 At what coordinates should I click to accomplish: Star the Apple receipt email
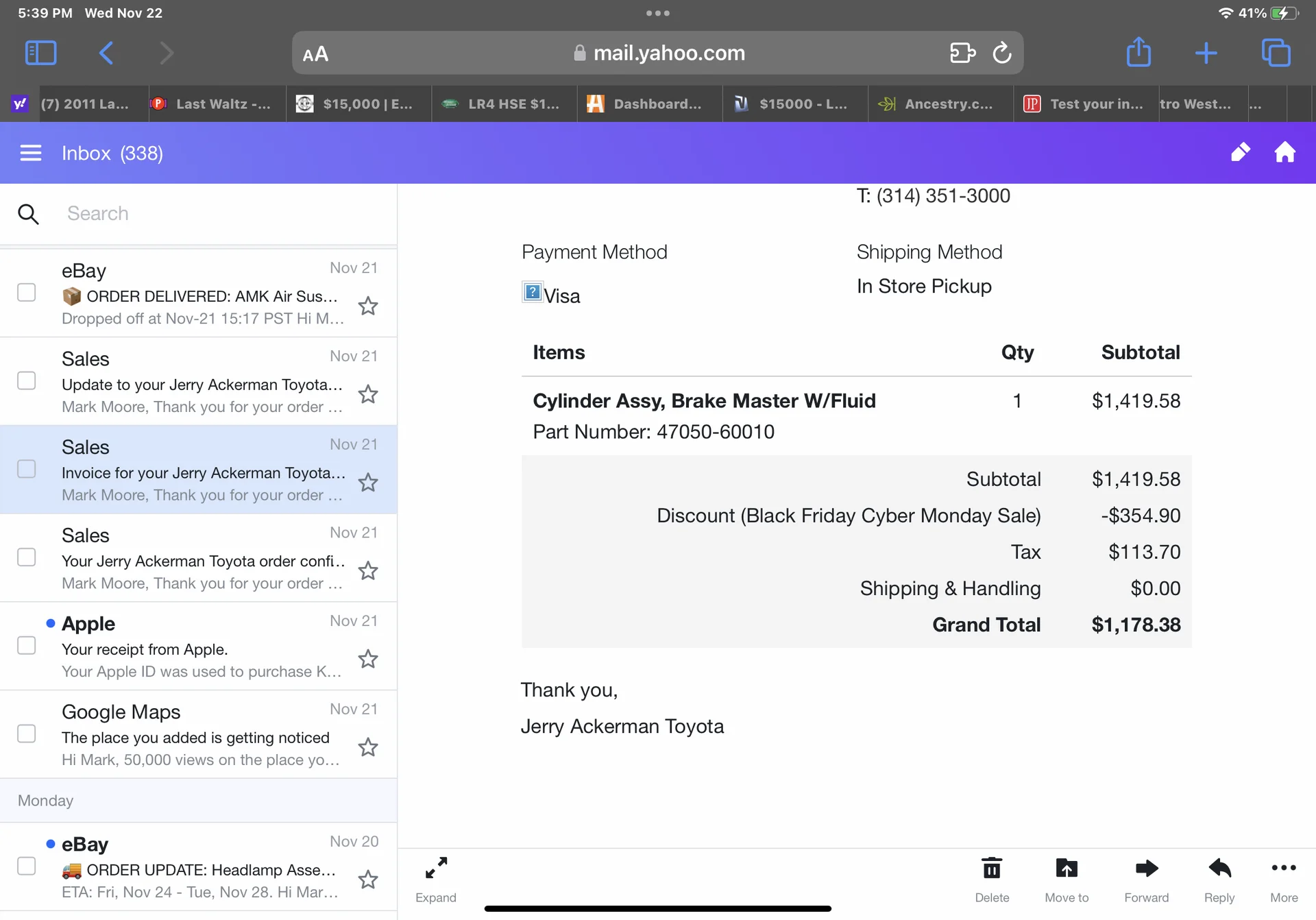368,659
